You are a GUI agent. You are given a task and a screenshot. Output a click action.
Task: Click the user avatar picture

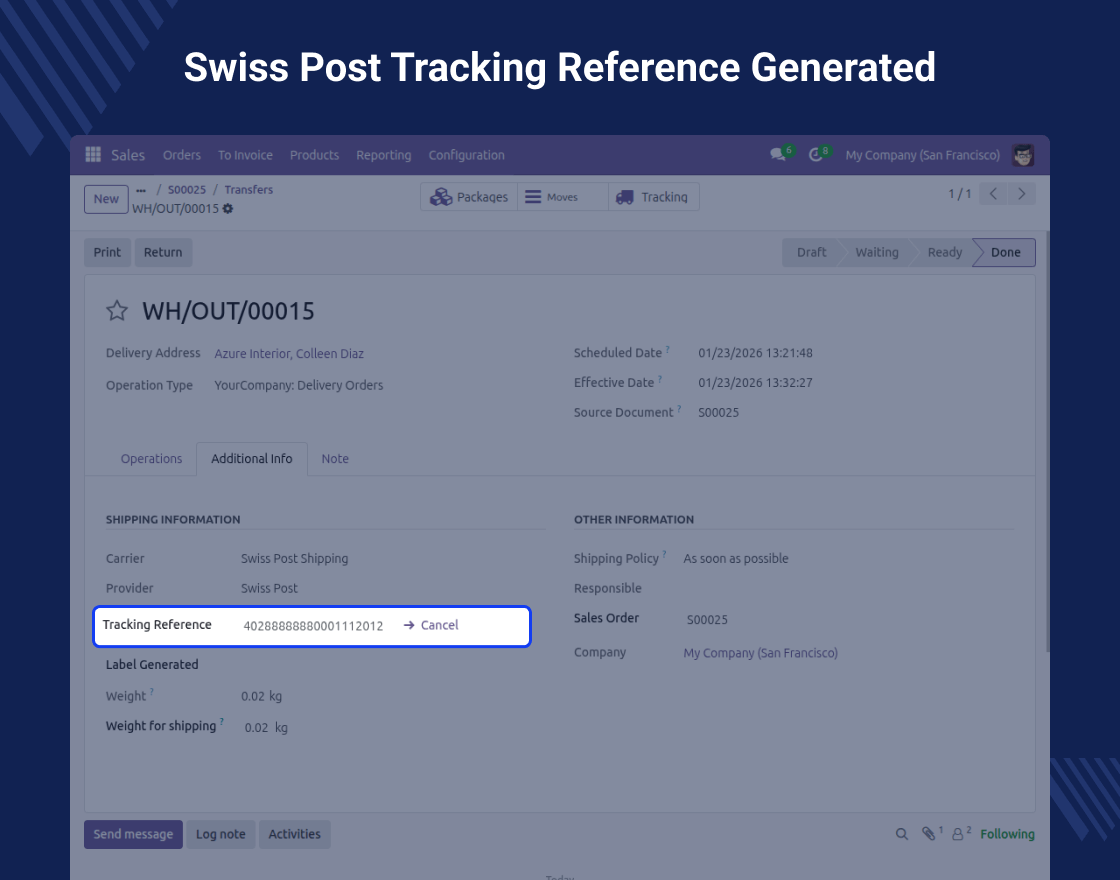tap(1023, 155)
